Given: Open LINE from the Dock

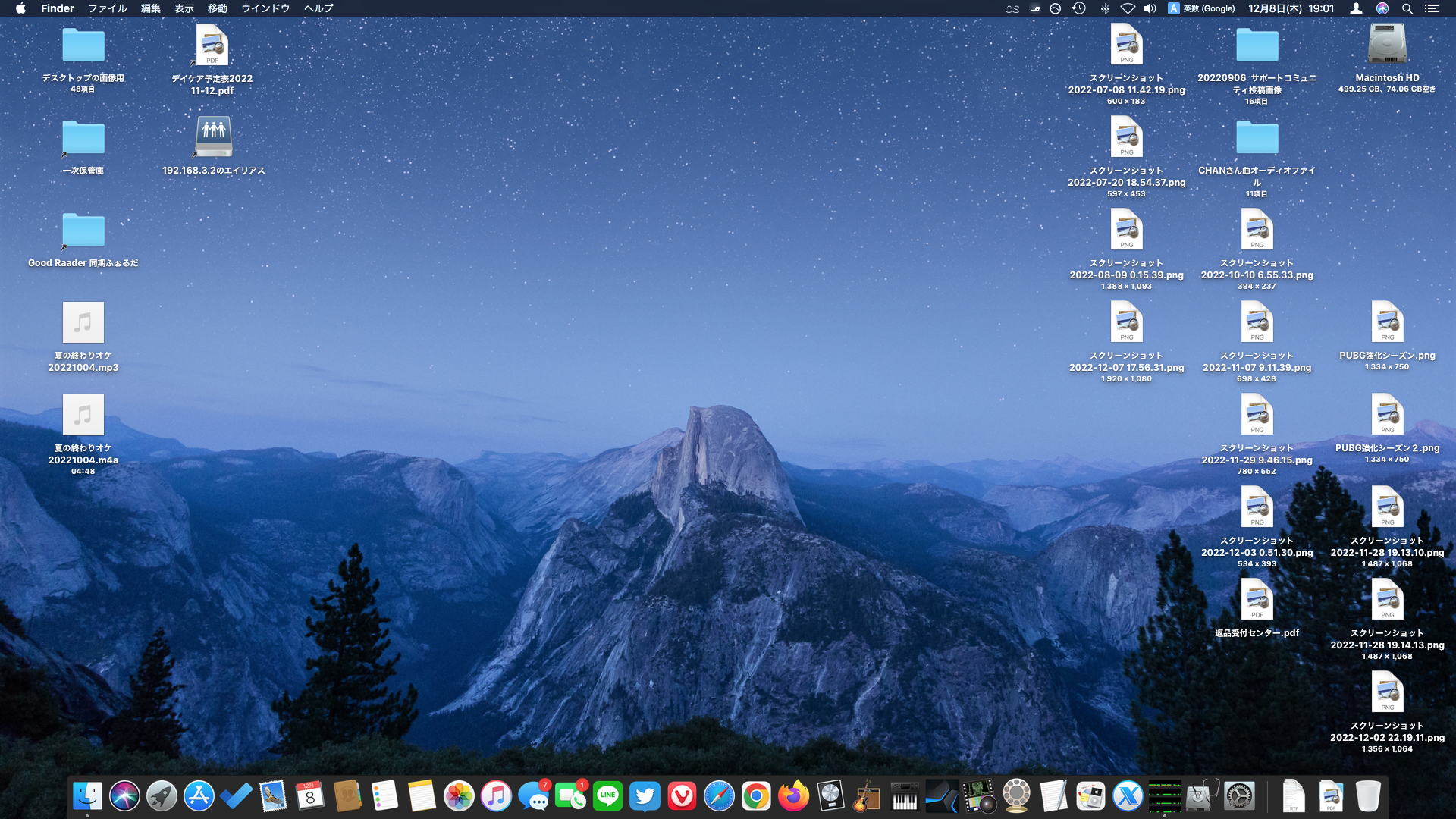Looking at the screenshot, I should point(607,796).
